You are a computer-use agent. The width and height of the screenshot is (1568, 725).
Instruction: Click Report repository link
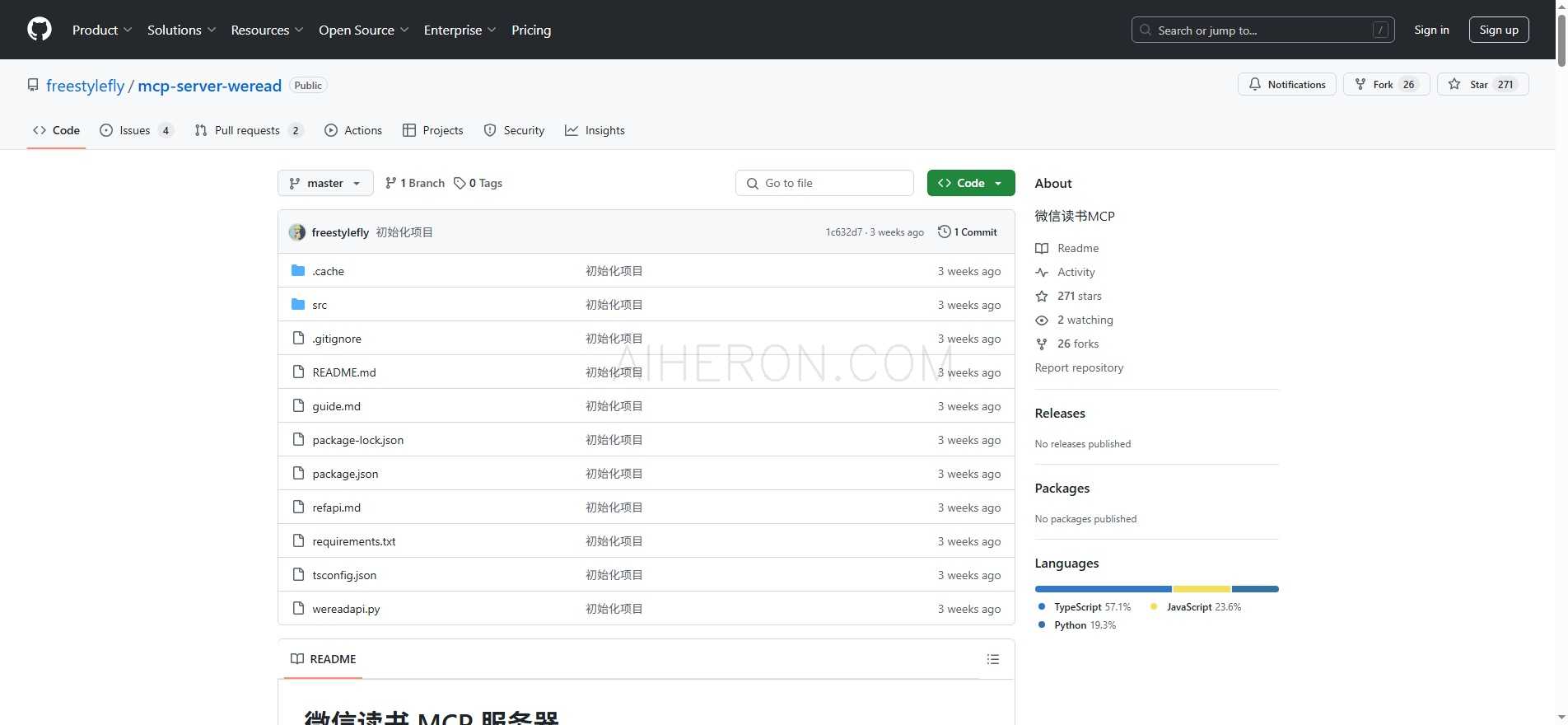1079,367
